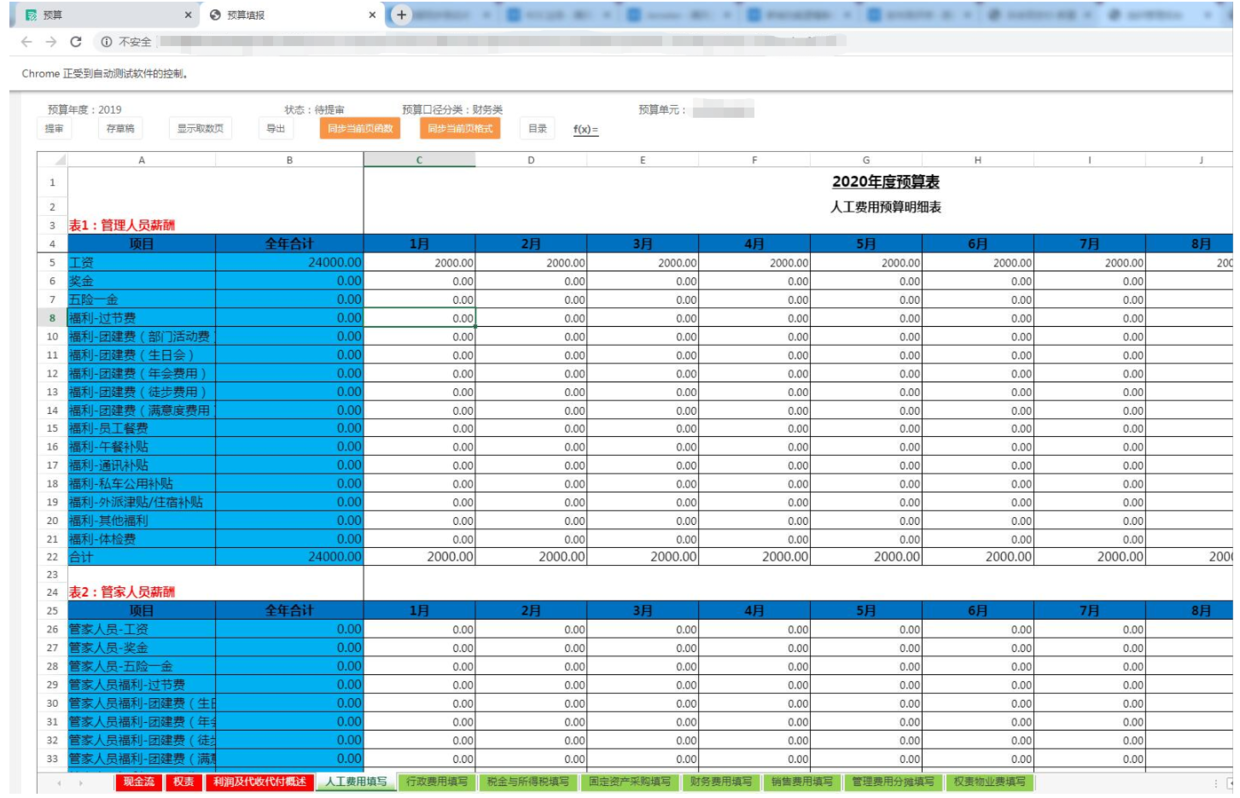Click 同步当前页格式 orange button

[x=460, y=129]
